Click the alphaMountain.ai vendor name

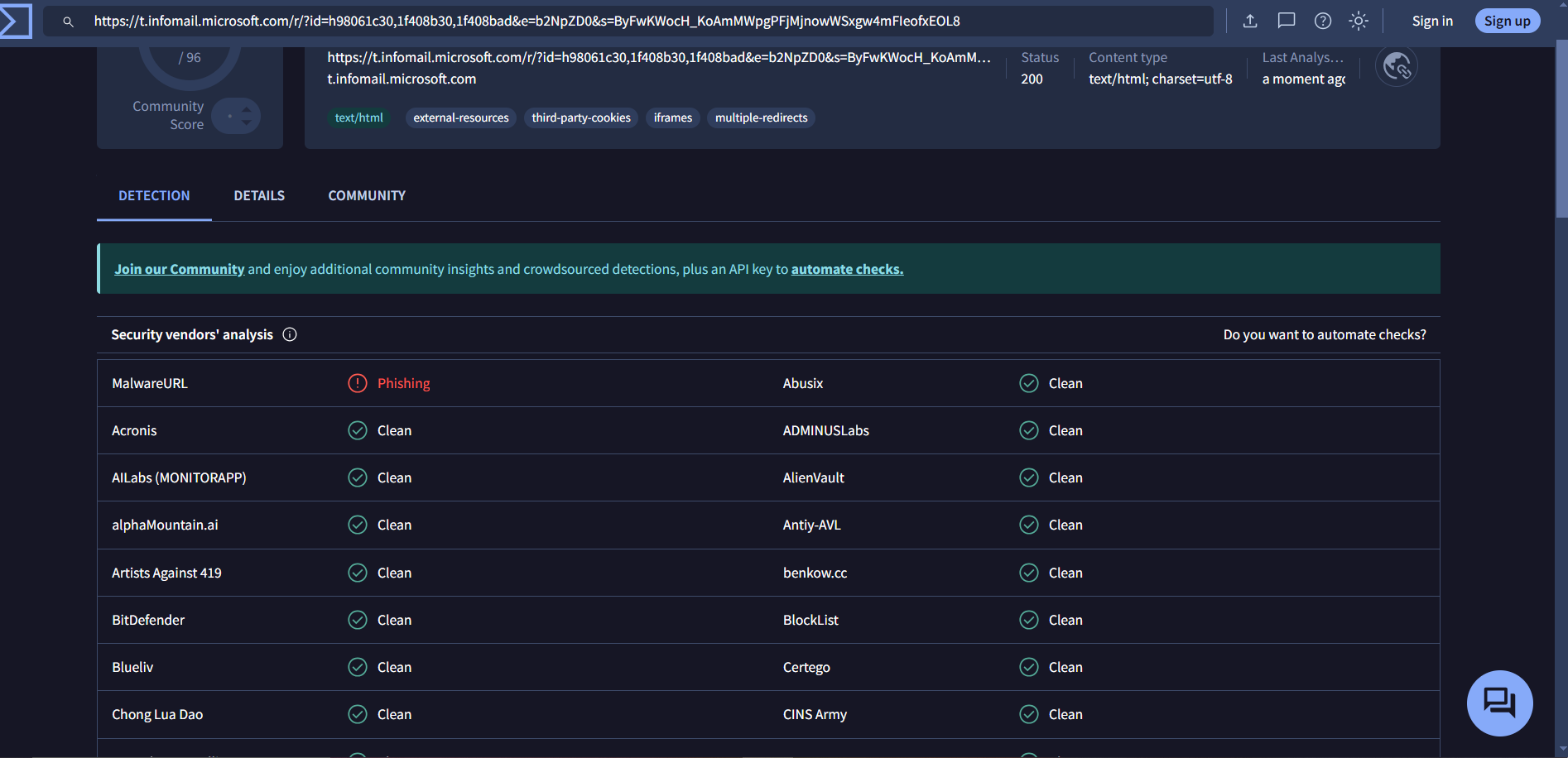tap(165, 525)
